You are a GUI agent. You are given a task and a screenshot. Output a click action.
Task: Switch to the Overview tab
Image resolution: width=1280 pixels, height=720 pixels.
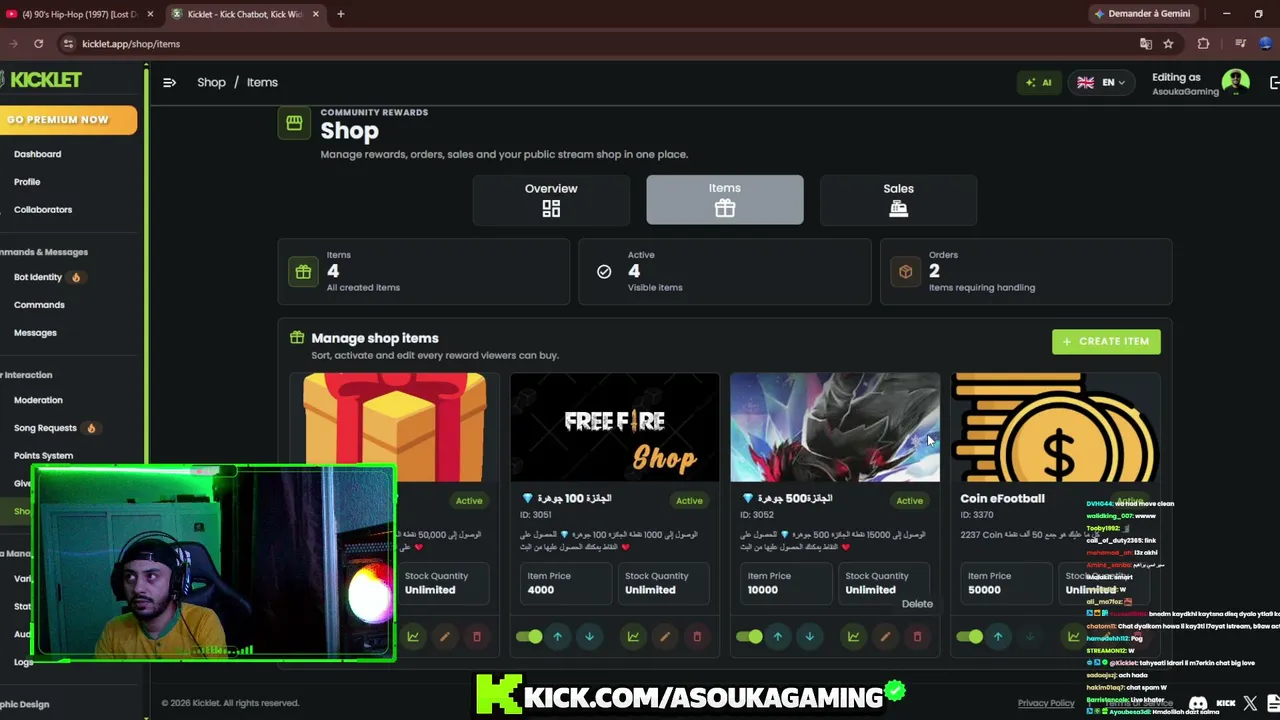[551, 199]
